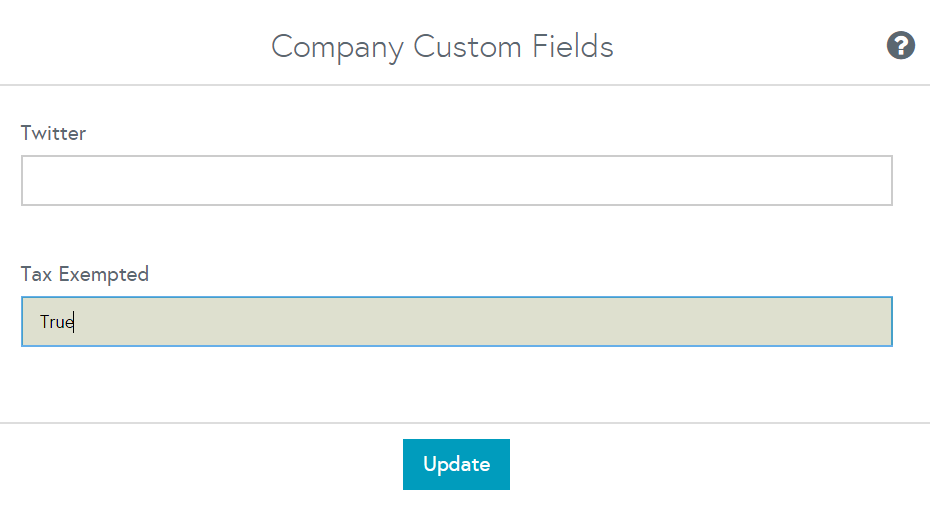This screenshot has height=510, width=930.
Task: Click blank footer area left of Update
Action: [x=200, y=465]
